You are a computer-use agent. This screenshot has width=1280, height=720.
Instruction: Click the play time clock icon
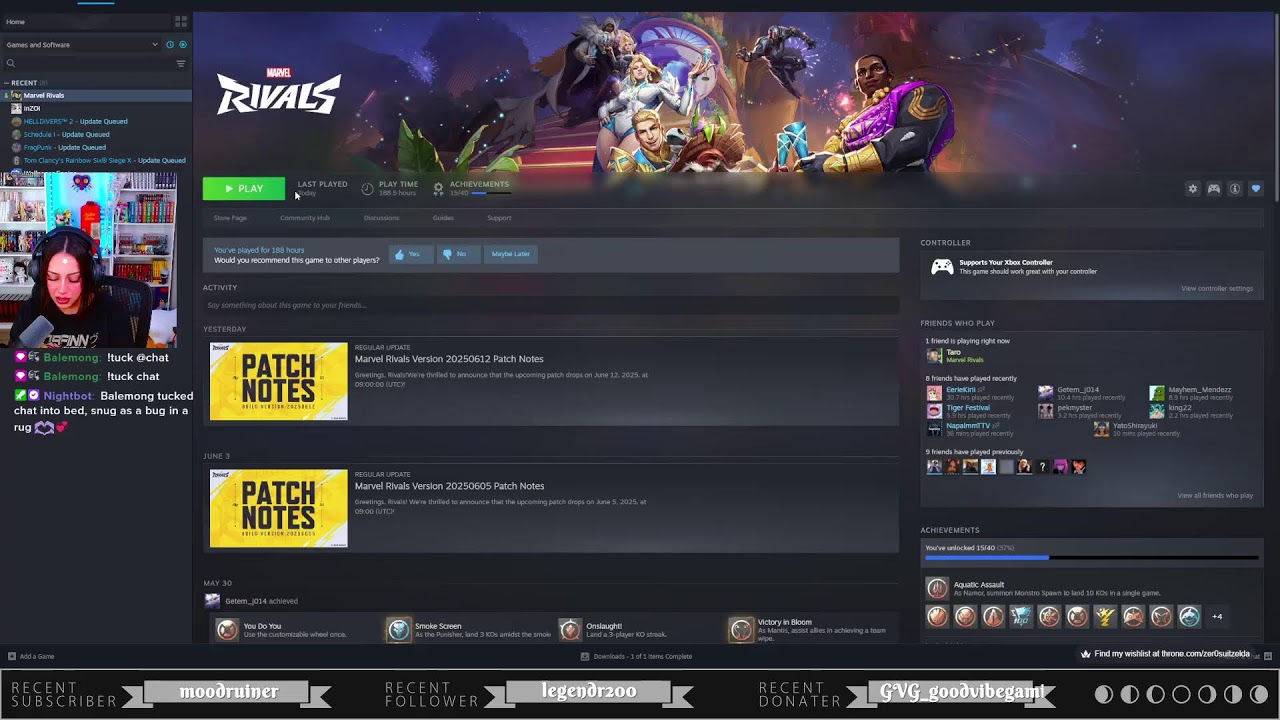point(367,188)
